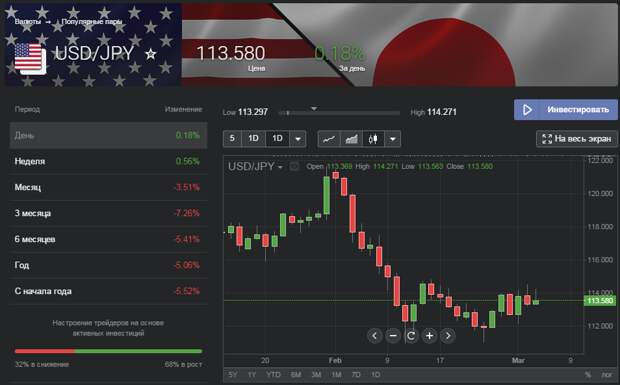Select the Неделя period row
Screen dimensions: 620x385
point(108,161)
